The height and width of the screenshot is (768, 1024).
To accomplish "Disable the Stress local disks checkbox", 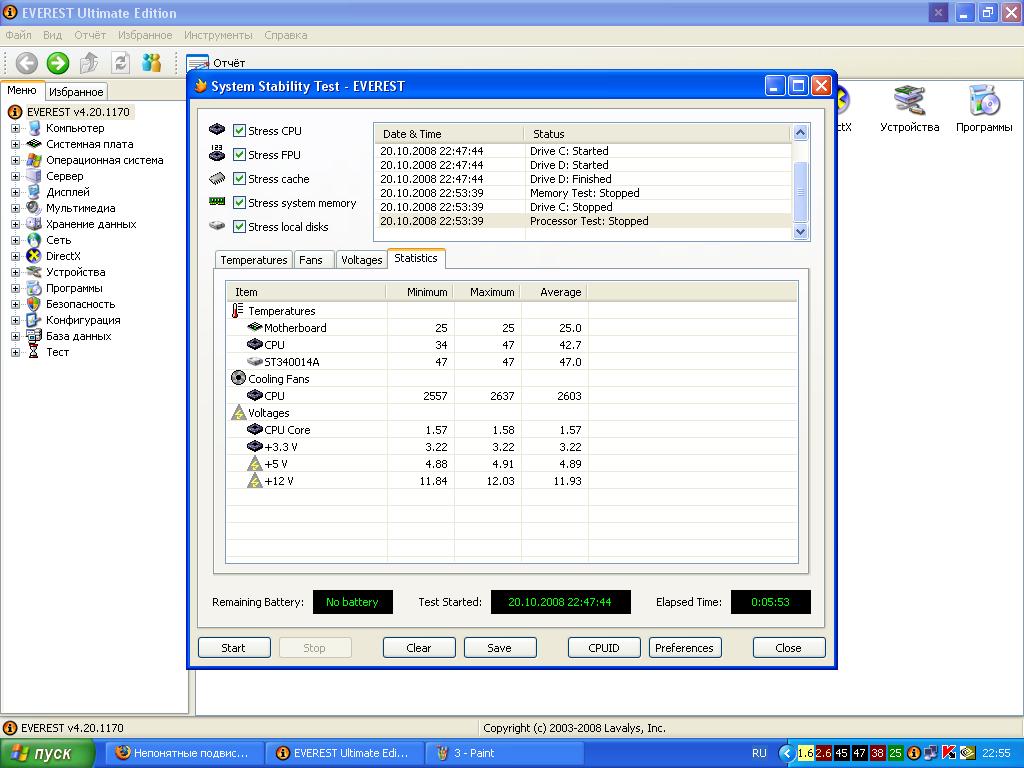I will point(240,227).
